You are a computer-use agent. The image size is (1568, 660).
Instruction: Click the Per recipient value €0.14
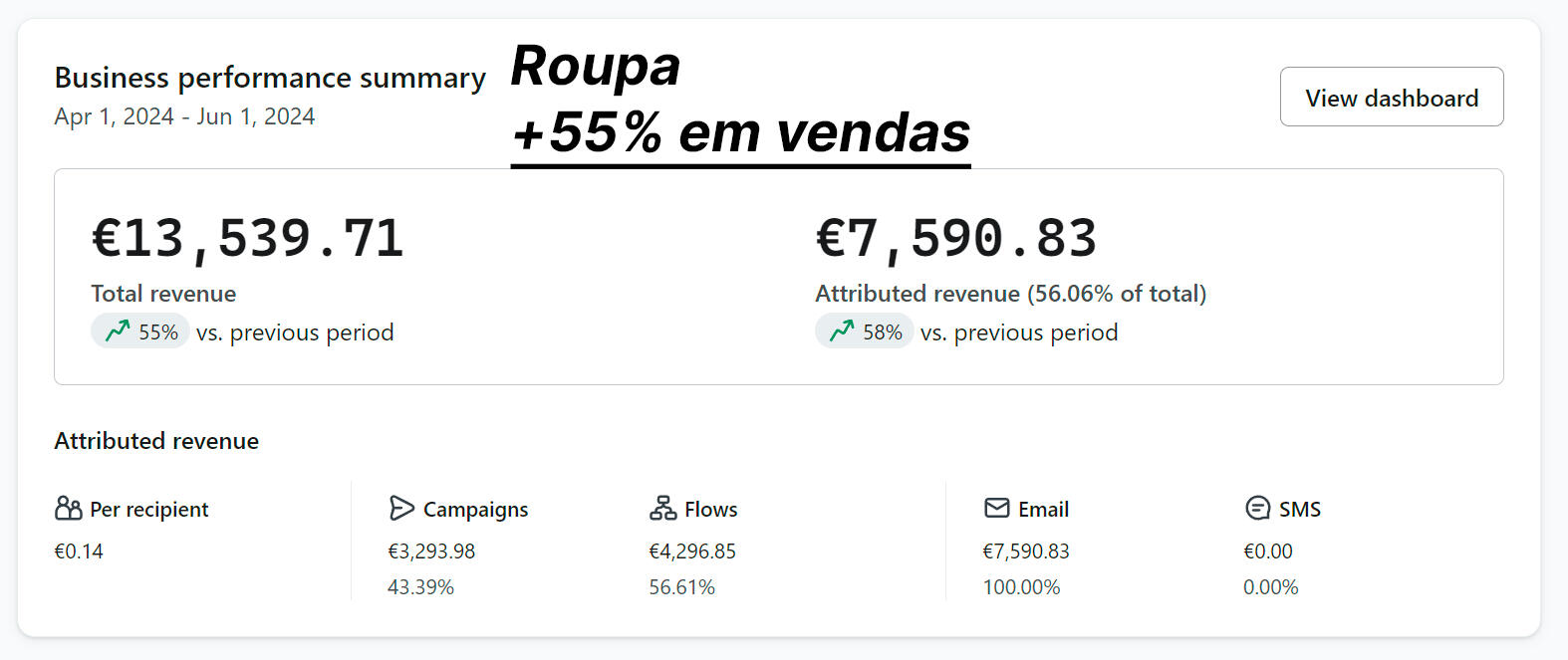(79, 551)
